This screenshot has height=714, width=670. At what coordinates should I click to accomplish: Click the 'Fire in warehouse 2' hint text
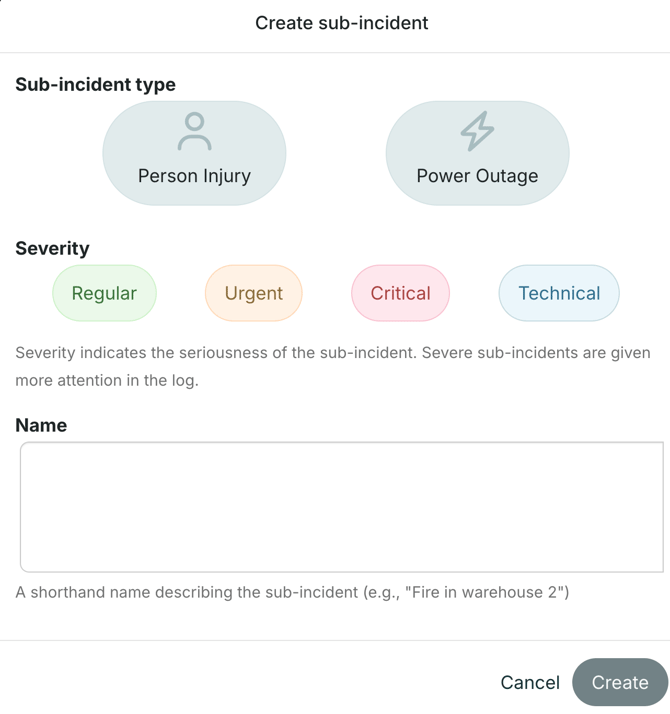coord(292,592)
